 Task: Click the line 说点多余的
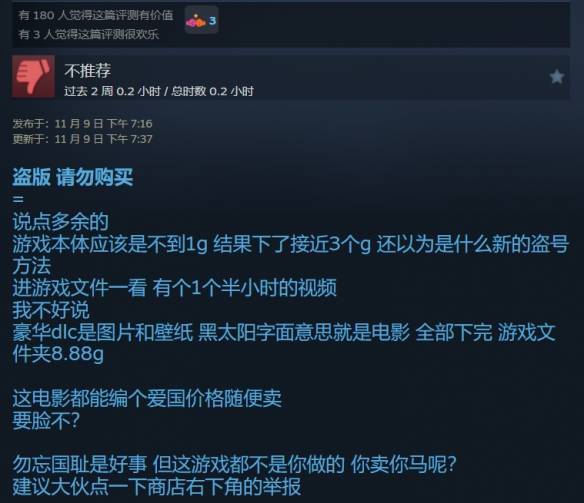(60, 222)
